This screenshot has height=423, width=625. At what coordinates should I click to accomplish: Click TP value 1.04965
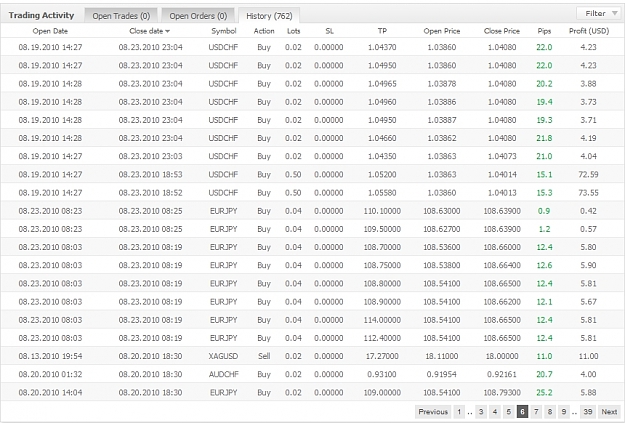point(382,84)
